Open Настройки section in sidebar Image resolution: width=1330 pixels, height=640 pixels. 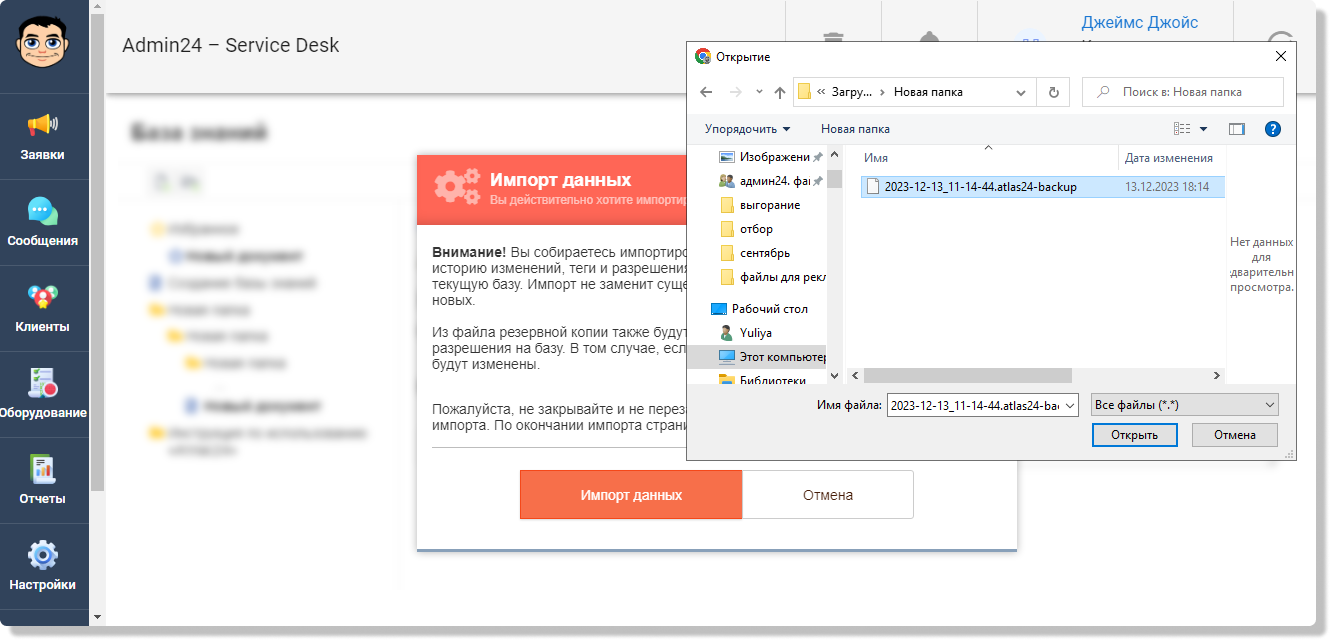(44, 567)
